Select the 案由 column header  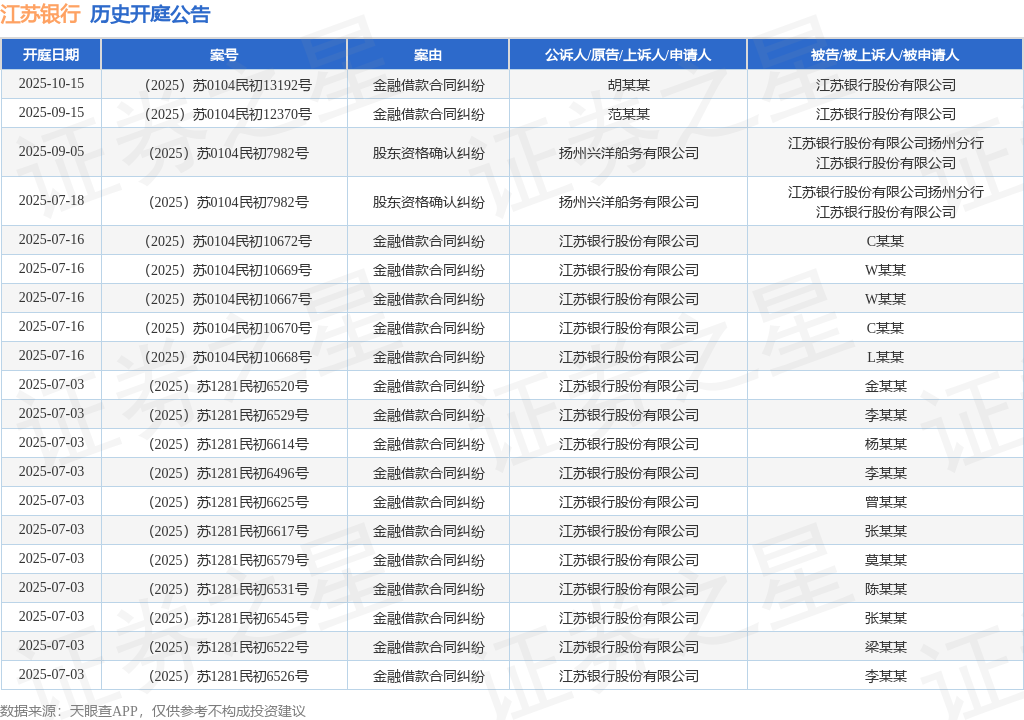tap(428, 55)
